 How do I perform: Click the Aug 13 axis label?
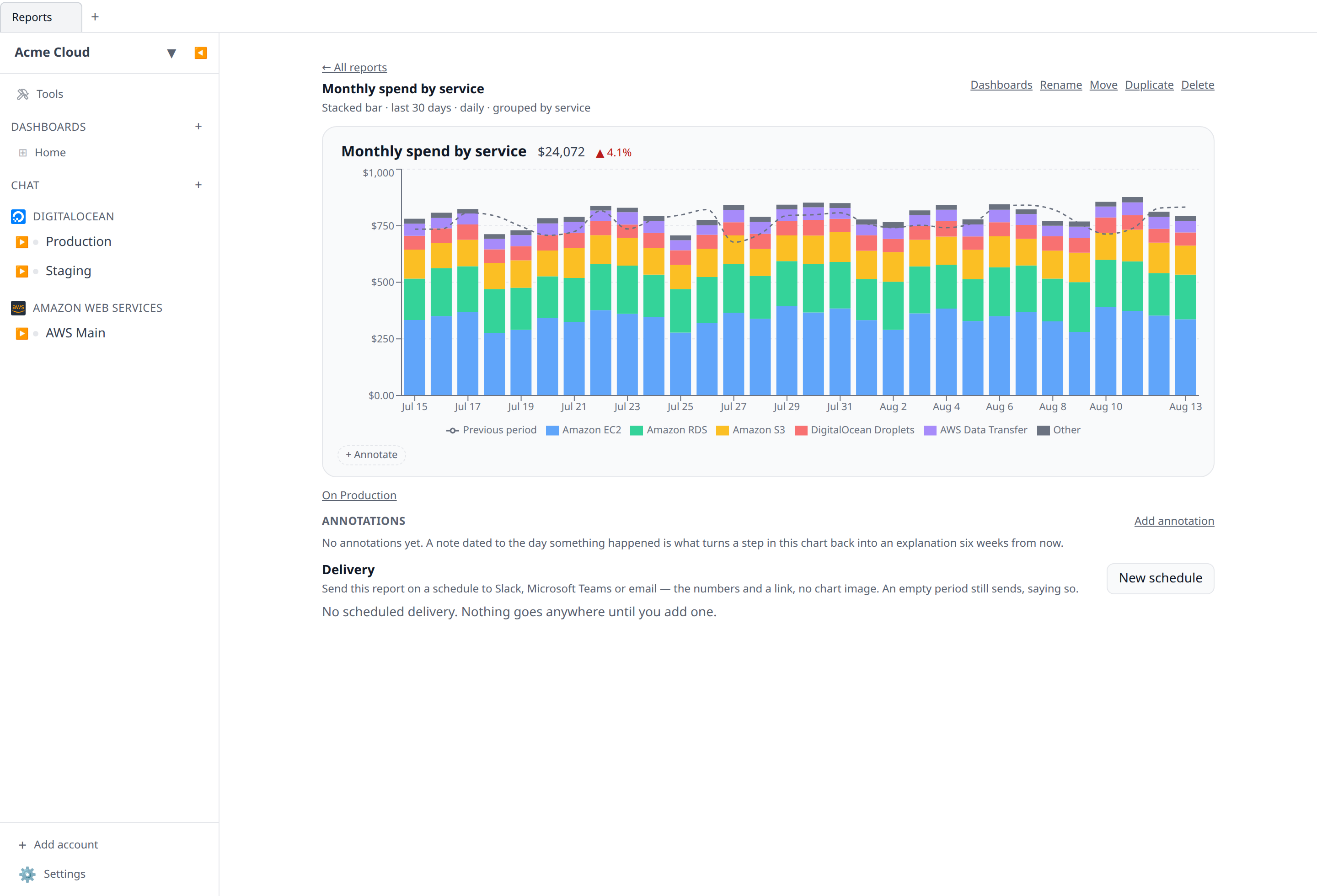1185,406
